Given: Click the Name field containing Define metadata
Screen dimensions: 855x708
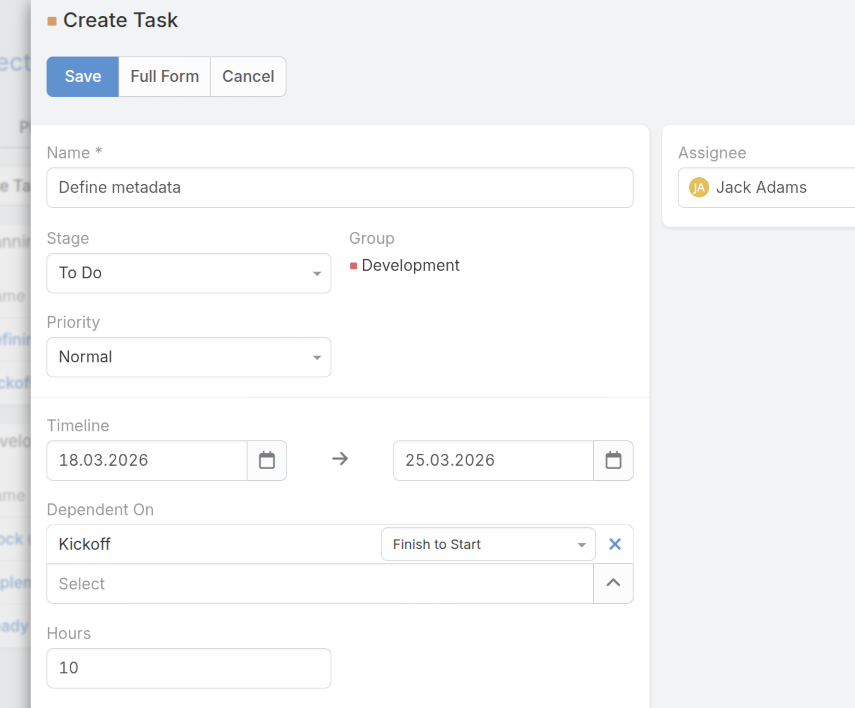Looking at the screenshot, I should click(340, 187).
